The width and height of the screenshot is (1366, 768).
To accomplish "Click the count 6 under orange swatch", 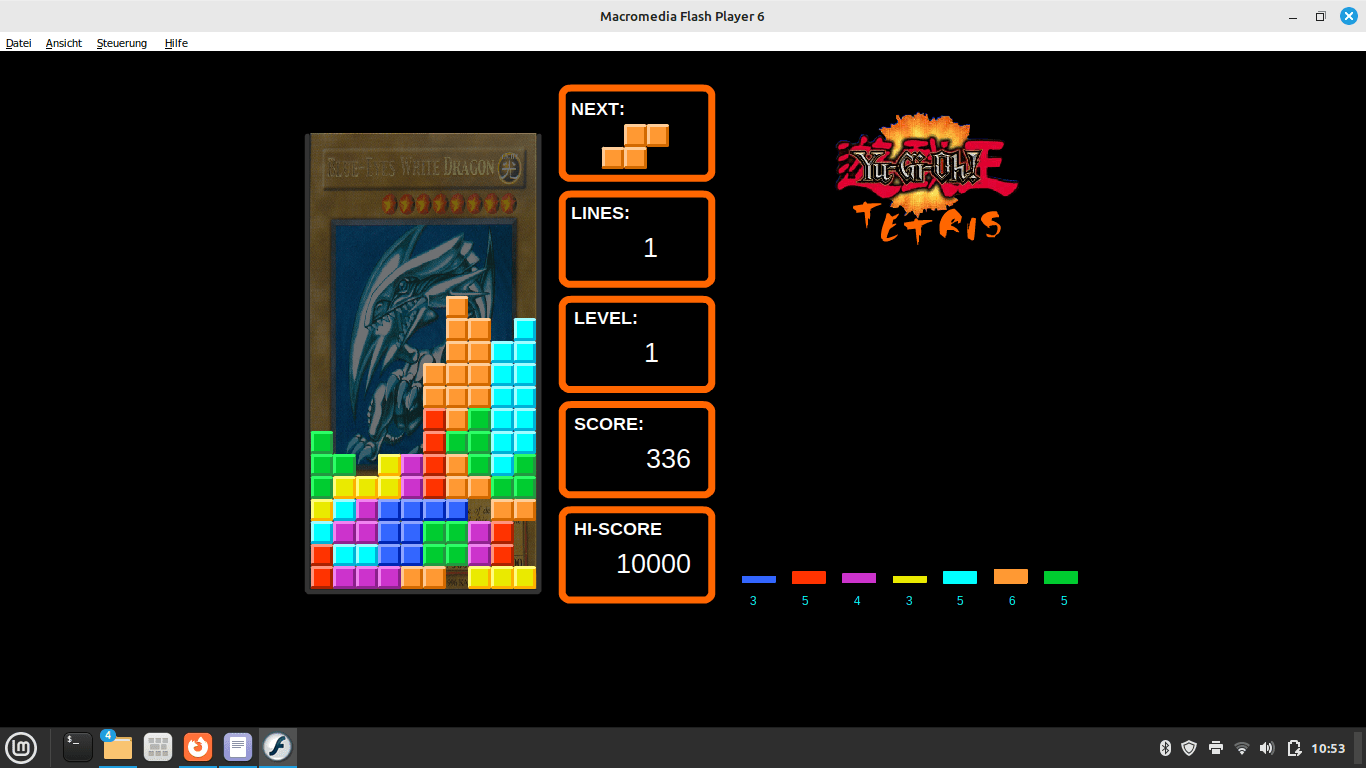I will point(1012,601).
